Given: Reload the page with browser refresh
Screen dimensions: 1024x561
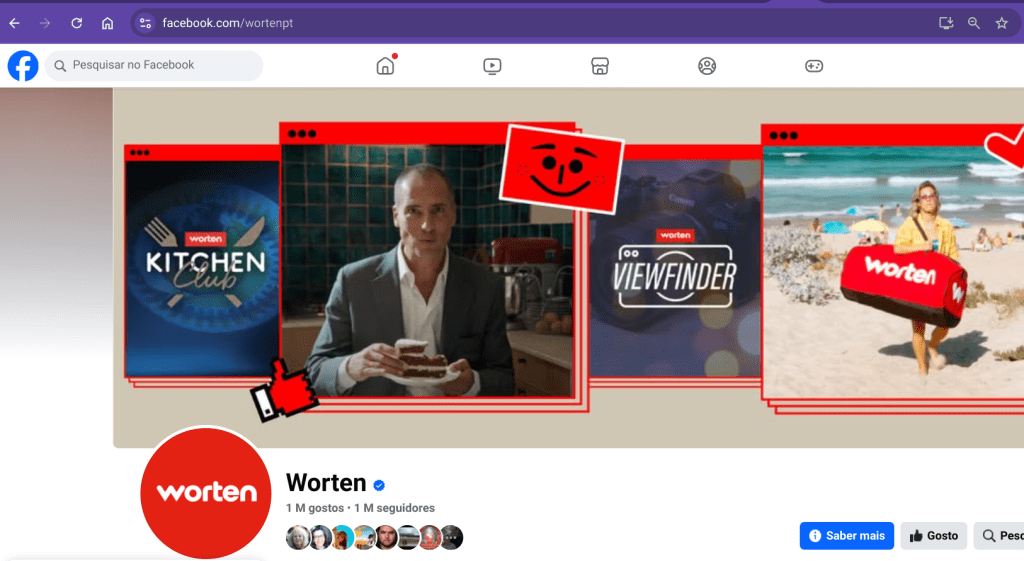Looking at the screenshot, I should [77, 23].
